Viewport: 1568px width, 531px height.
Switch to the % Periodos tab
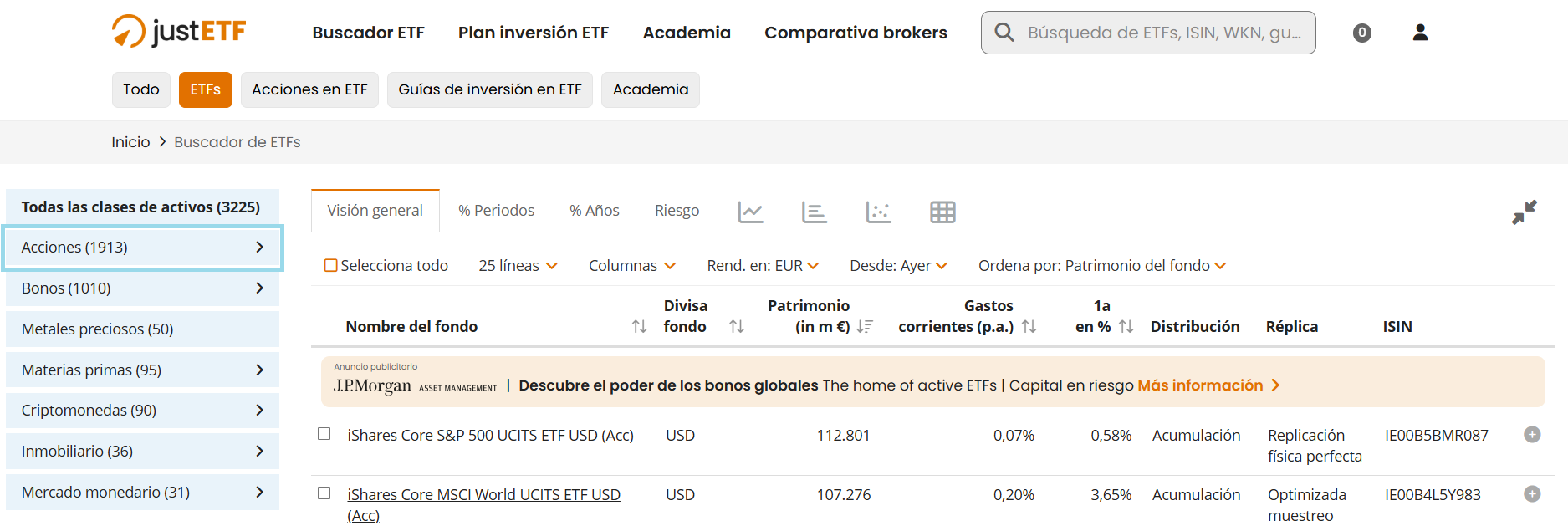tap(496, 211)
